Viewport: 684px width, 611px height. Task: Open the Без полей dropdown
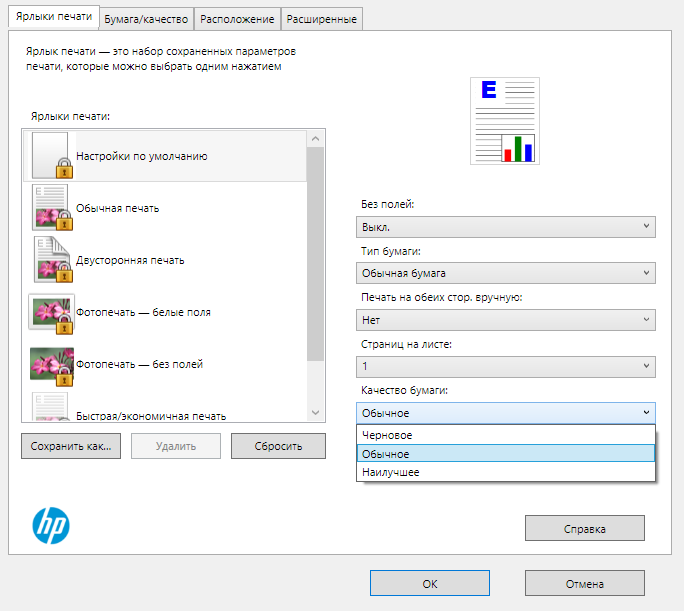click(x=505, y=227)
